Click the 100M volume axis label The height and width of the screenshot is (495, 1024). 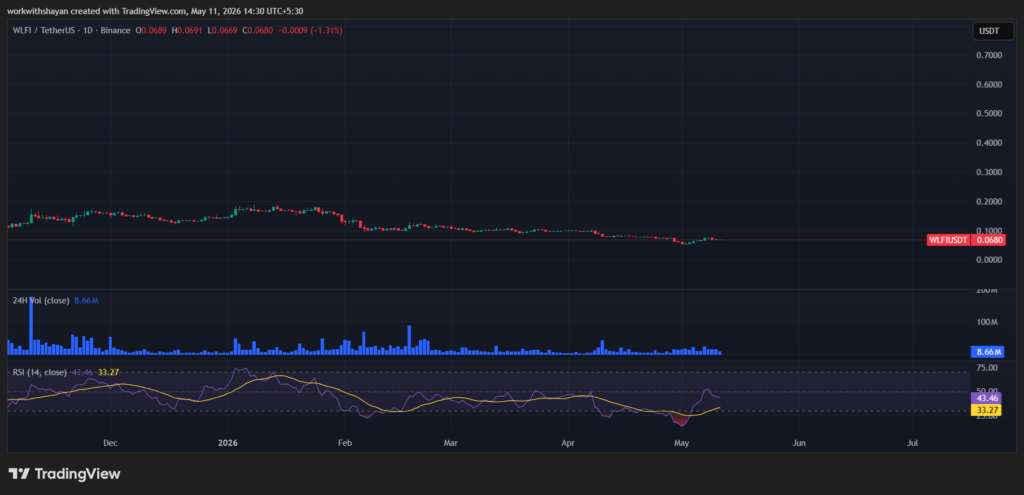pyautogui.click(x=987, y=322)
